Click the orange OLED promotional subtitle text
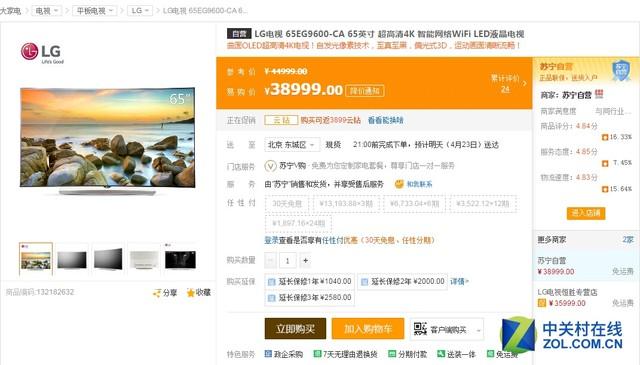640x365 pixels. coord(374,45)
